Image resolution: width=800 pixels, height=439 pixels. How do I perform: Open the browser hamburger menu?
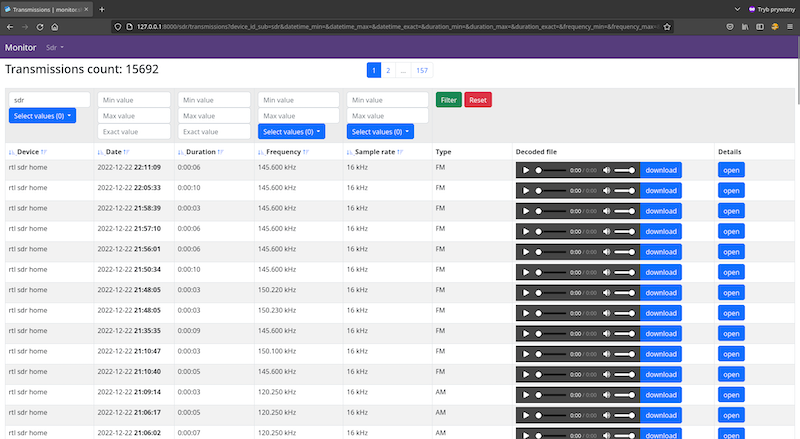tap(790, 27)
